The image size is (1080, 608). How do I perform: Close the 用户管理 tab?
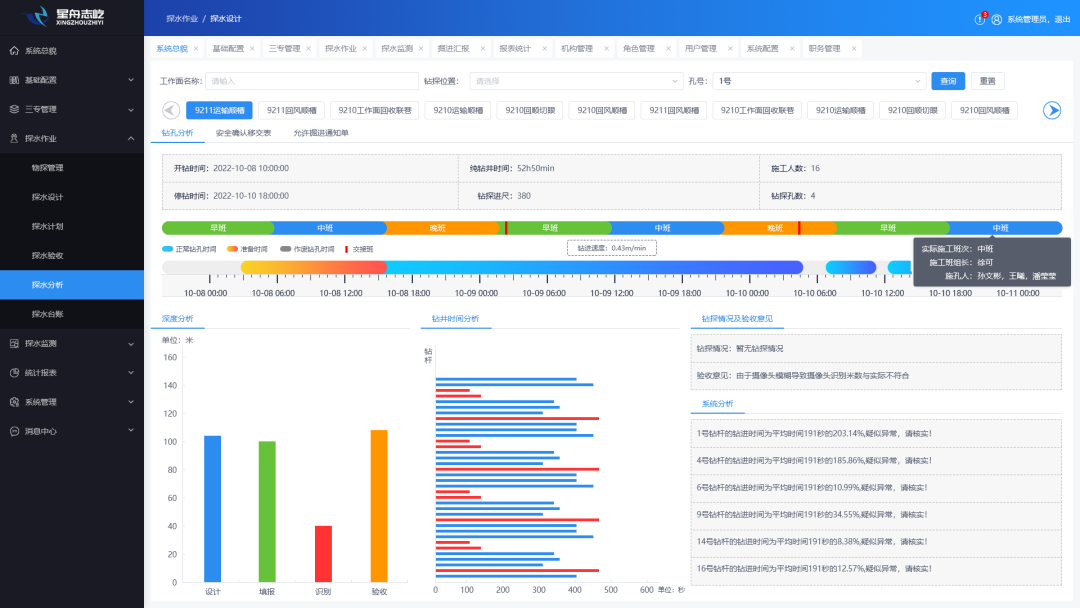[x=730, y=48]
